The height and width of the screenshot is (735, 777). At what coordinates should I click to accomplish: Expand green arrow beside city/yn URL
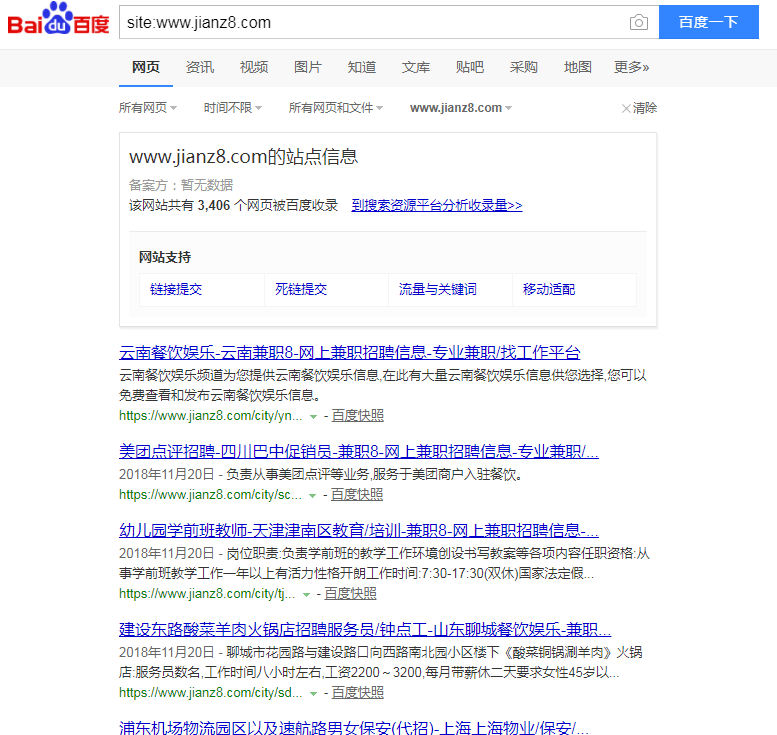tap(313, 417)
